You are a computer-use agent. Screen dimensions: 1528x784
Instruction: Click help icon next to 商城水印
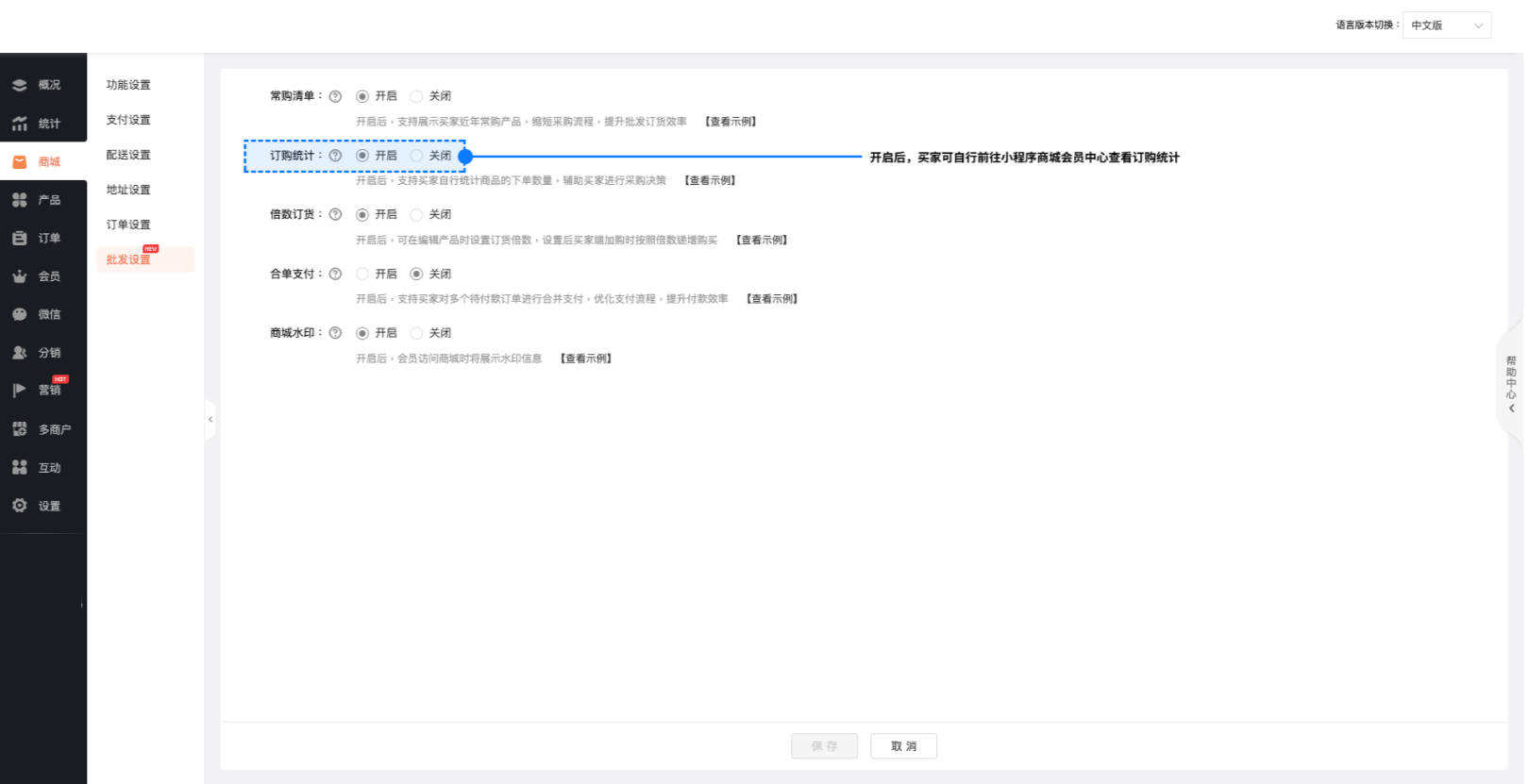coord(335,333)
